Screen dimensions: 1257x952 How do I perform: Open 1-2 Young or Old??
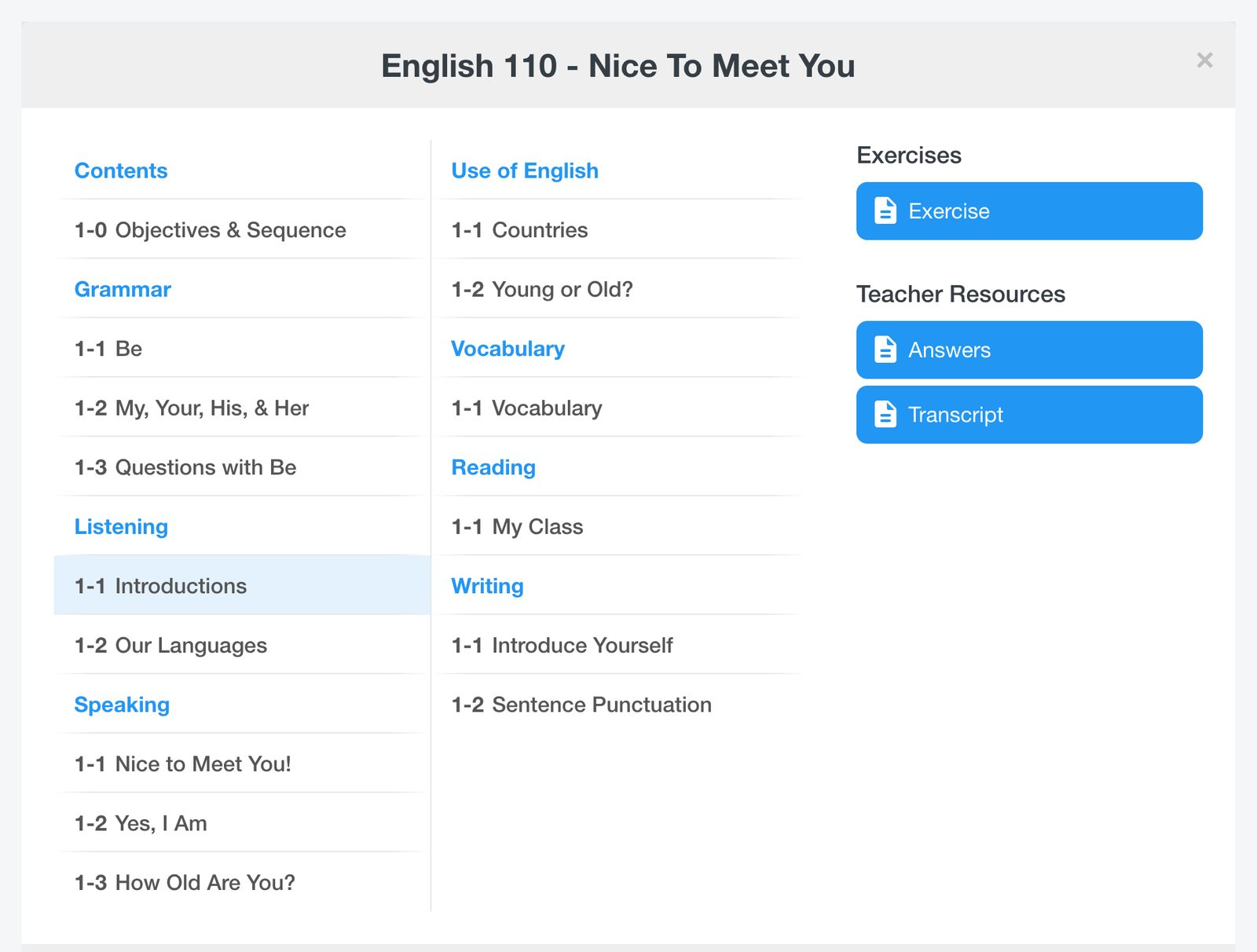coord(619,289)
